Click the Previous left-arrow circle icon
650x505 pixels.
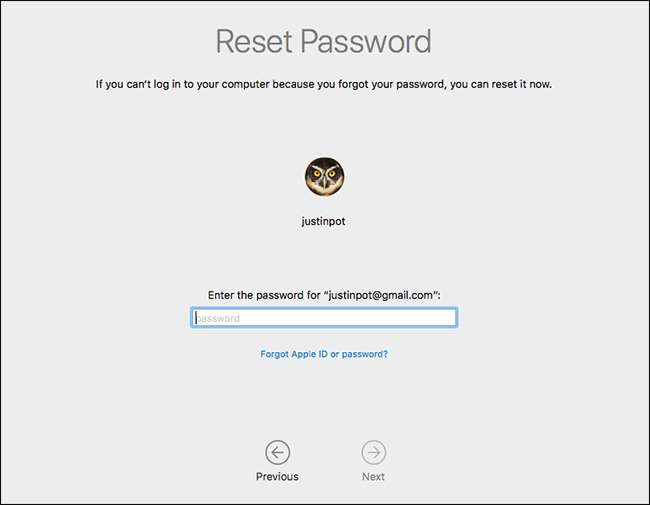(x=277, y=453)
